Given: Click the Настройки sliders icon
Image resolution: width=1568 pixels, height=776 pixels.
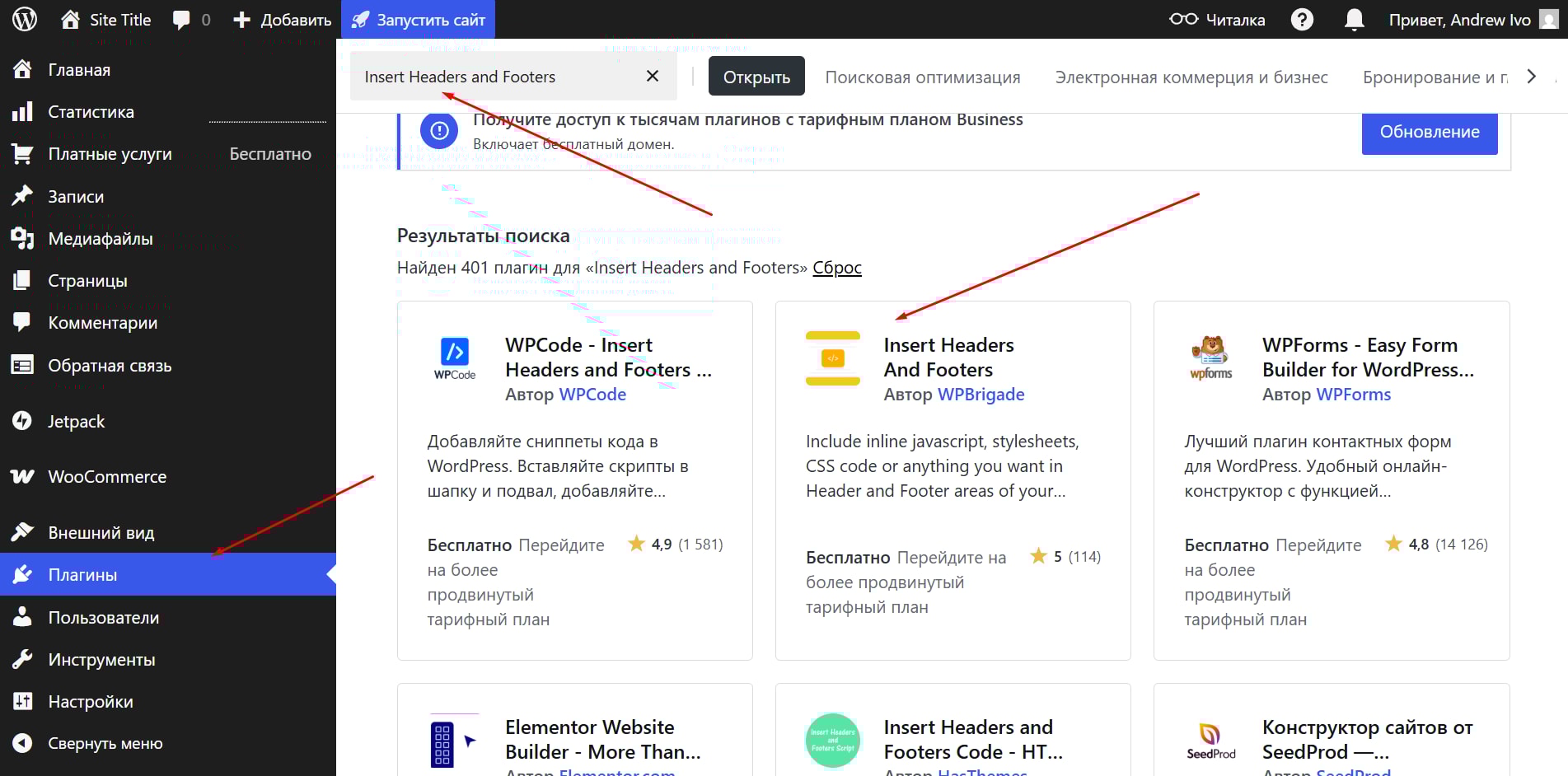Looking at the screenshot, I should (x=22, y=701).
